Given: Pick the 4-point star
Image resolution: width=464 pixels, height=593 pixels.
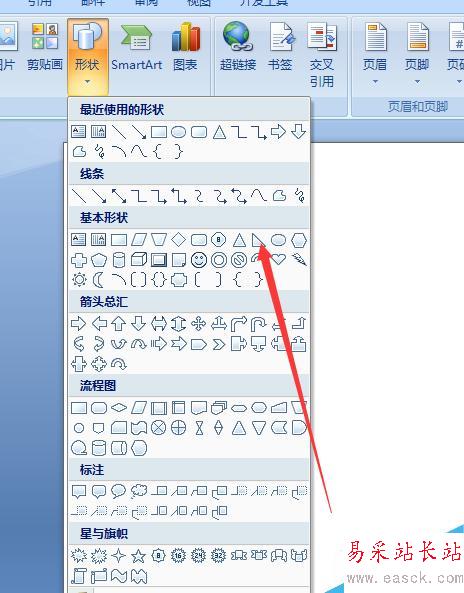Looking at the screenshot, I should 119,556.
